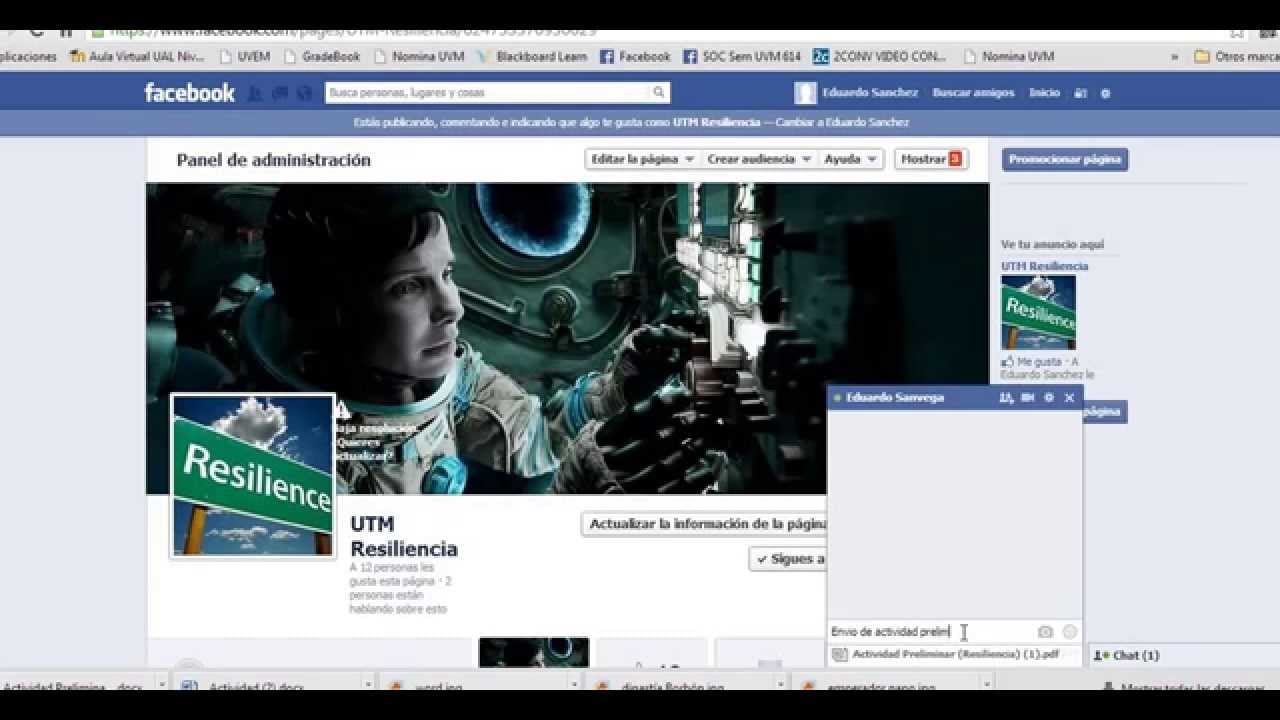
Task: Expand the 'Ayuda' dropdown menu
Action: [x=850, y=158]
